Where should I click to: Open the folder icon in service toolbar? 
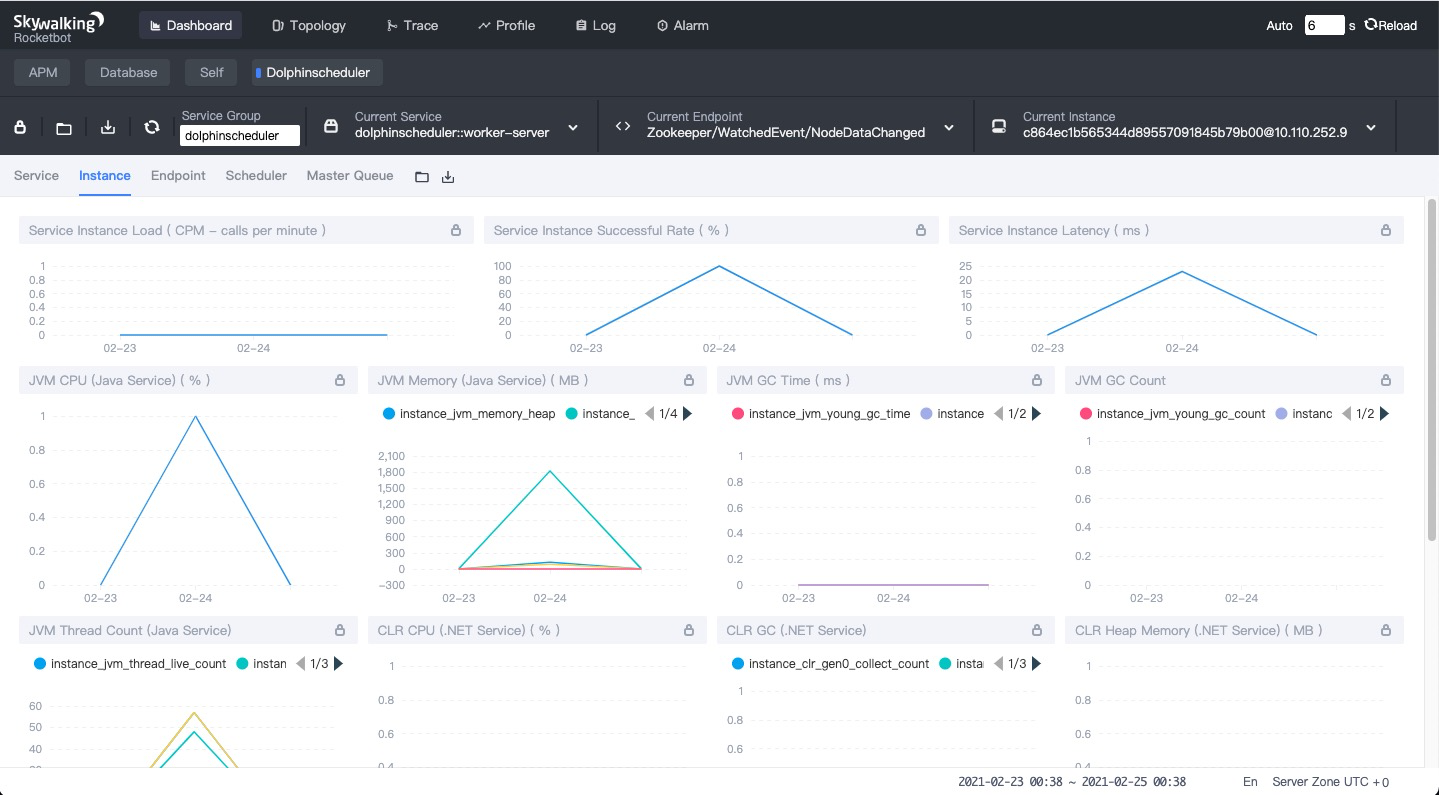click(x=64, y=127)
